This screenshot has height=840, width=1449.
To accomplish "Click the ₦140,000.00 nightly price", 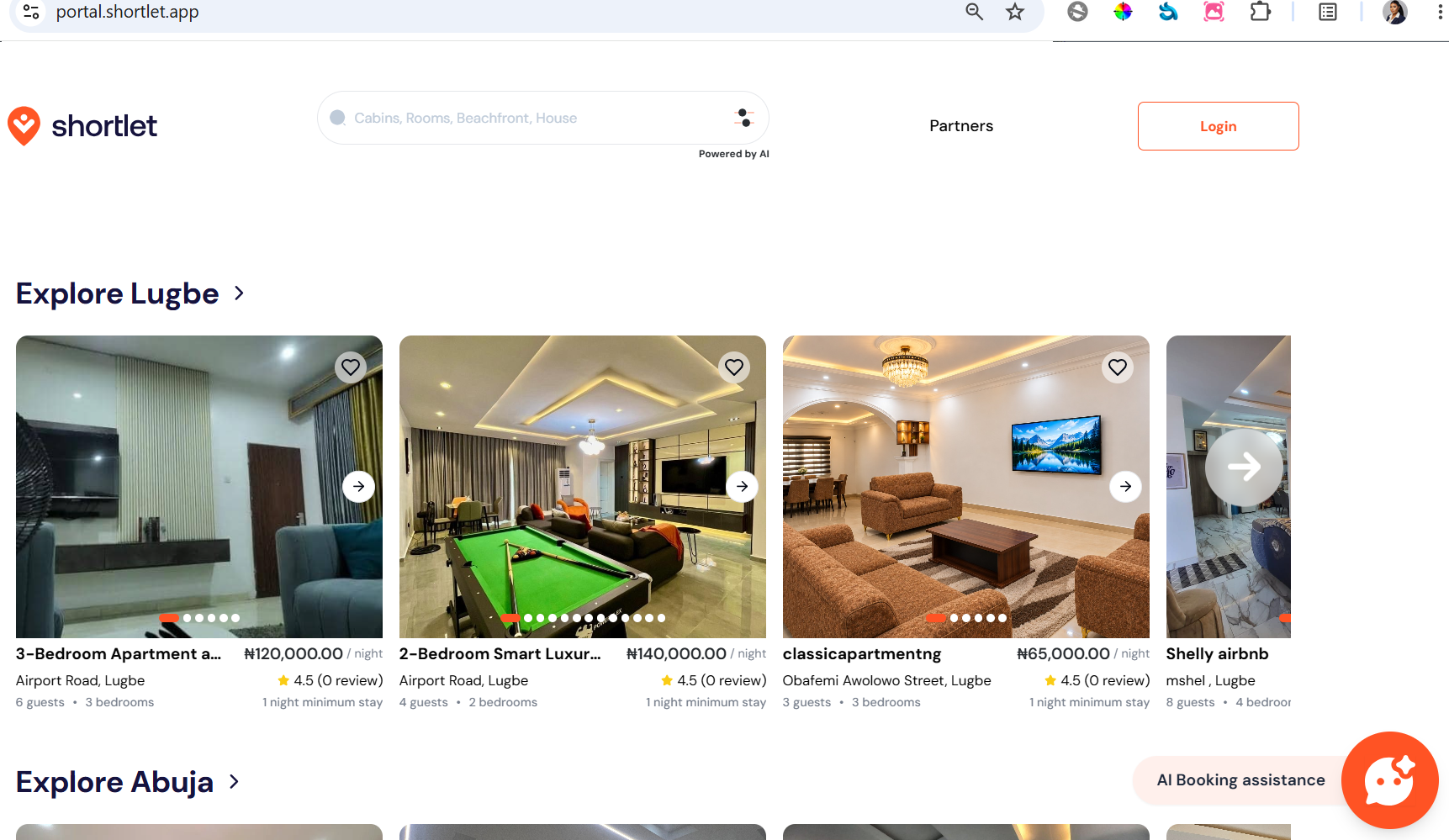I will coord(676,654).
